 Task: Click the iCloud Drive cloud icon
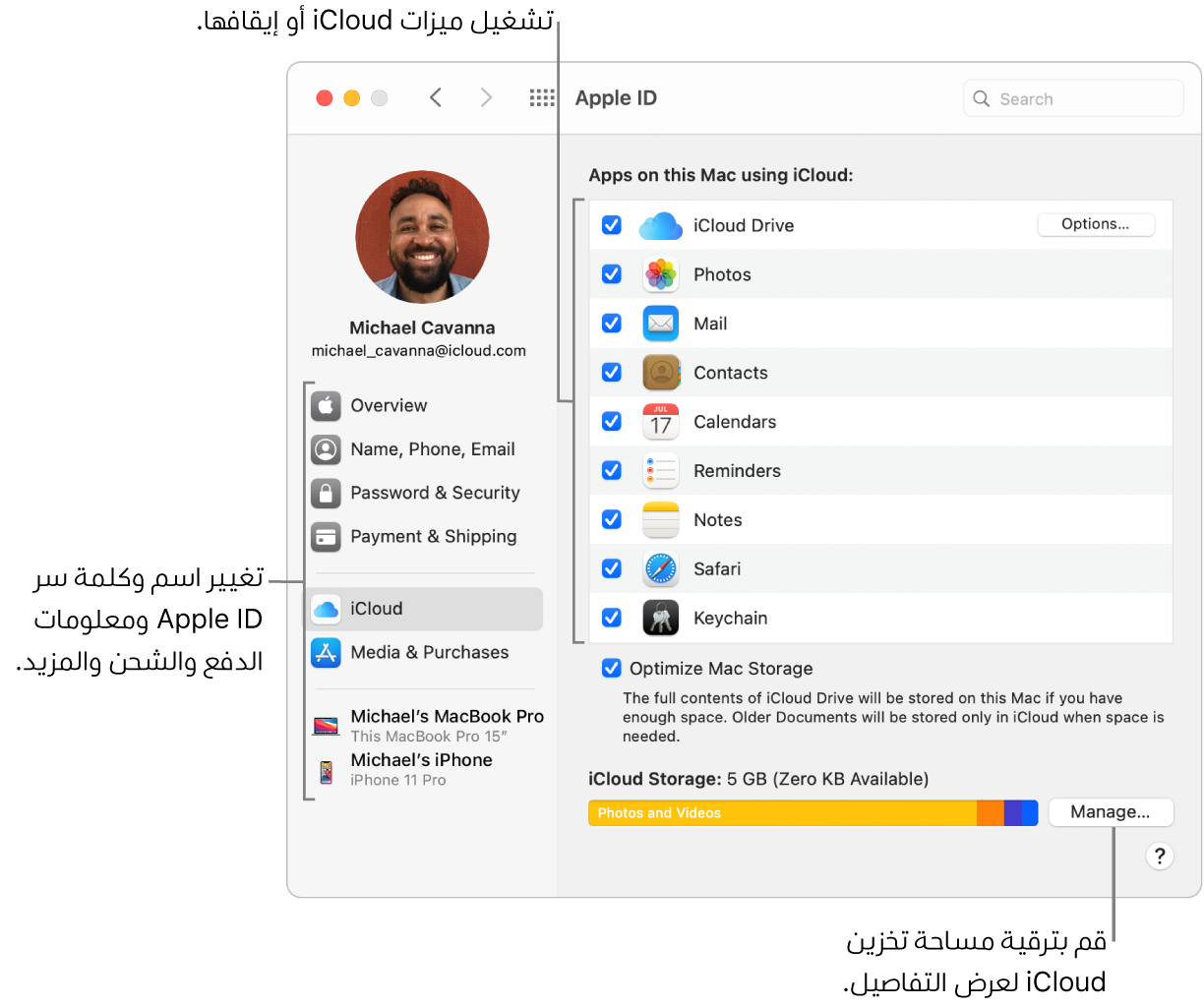pyautogui.click(x=660, y=226)
